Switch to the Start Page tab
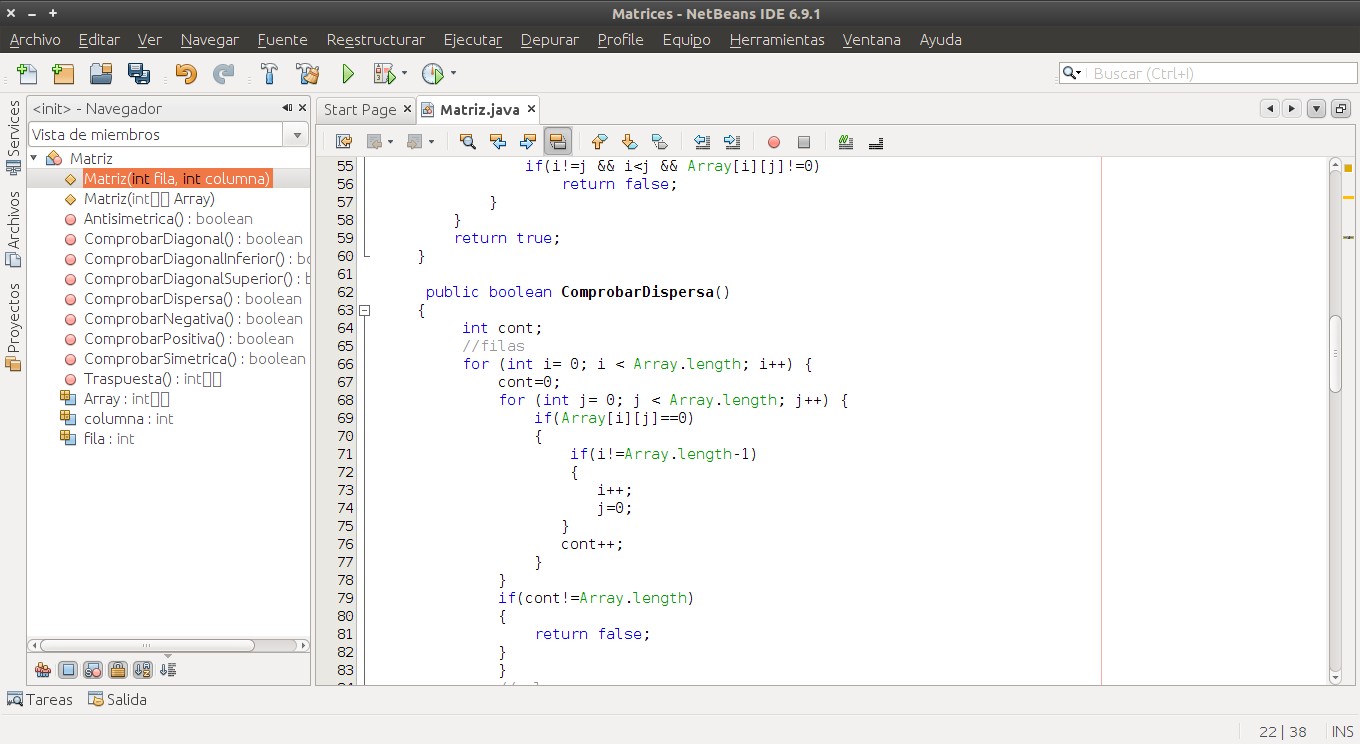The image size is (1360, 744). tap(360, 109)
